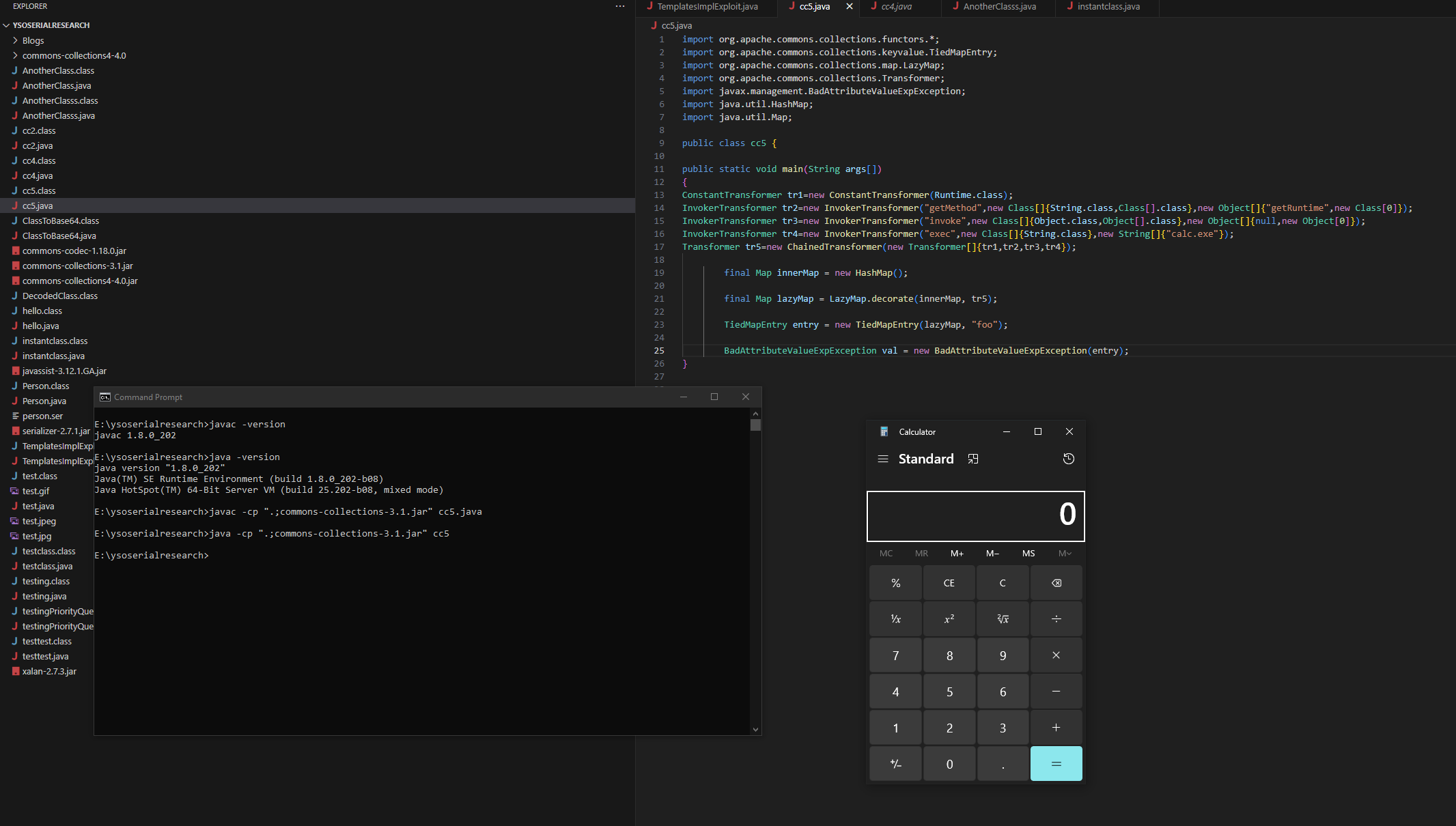Open testtest.java in Explorer
The image size is (1456, 826).
tap(46, 656)
